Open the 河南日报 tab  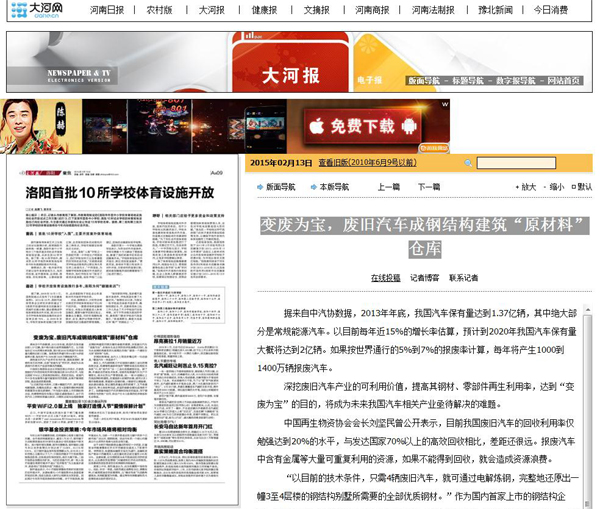point(107,10)
